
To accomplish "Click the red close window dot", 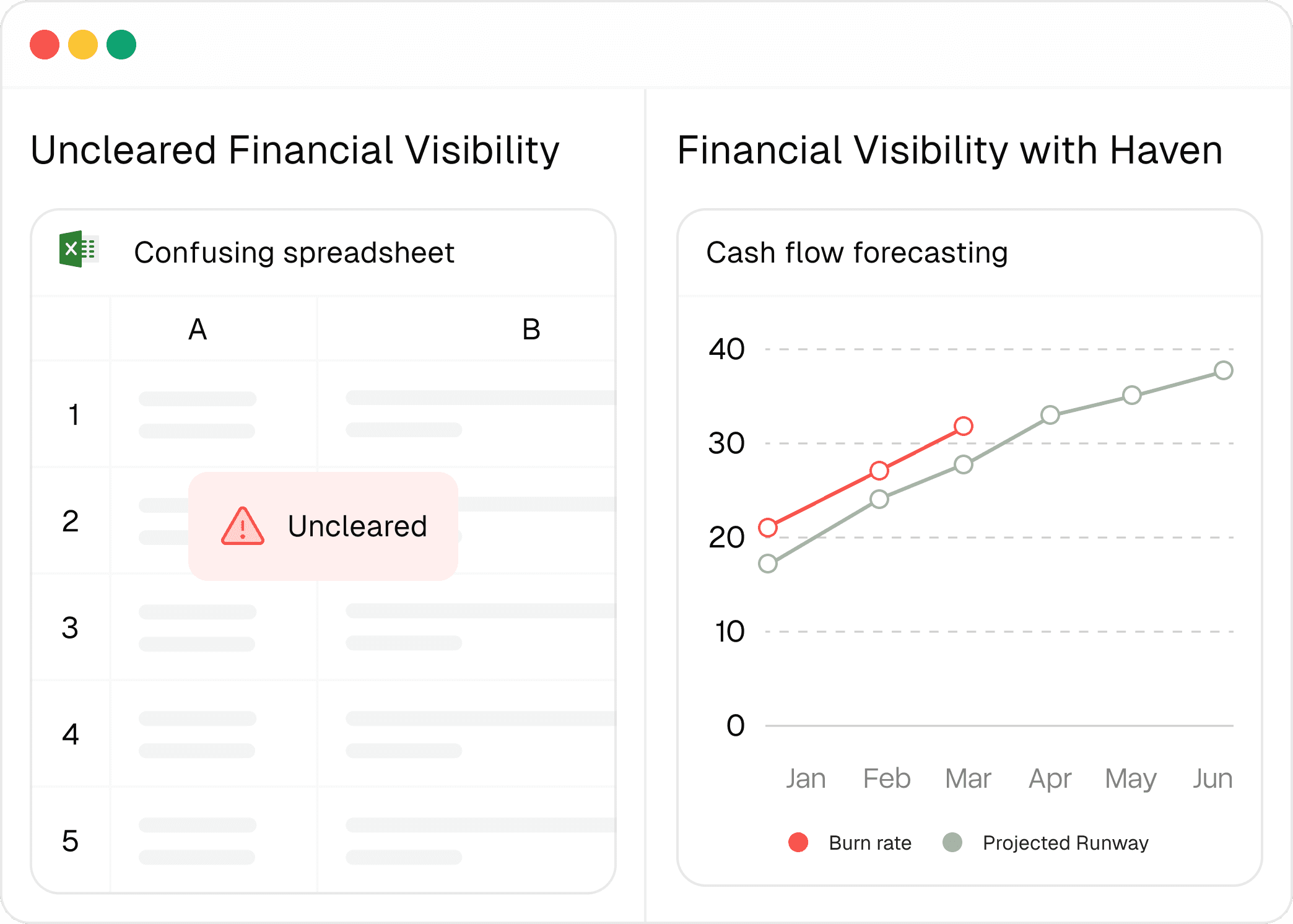I will [45, 45].
